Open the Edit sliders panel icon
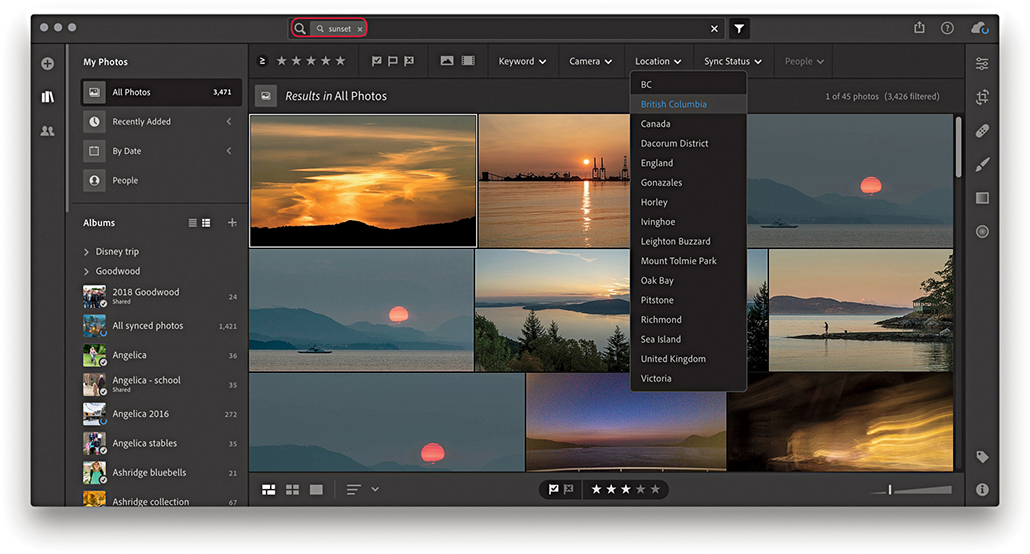Image resolution: width=1030 pixels, height=554 pixels. [x=982, y=64]
